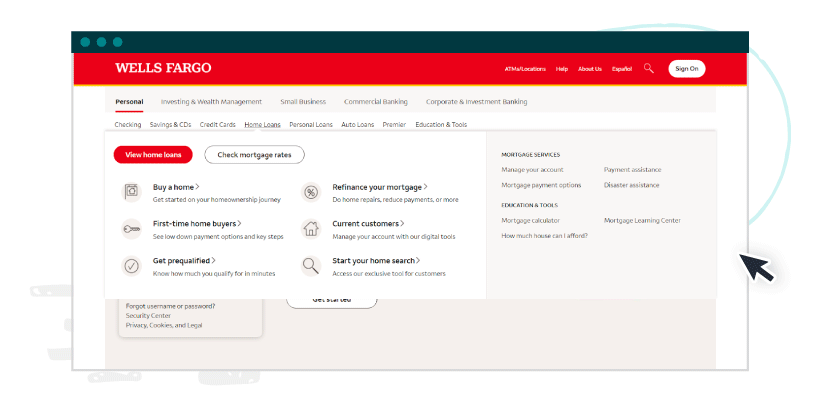Open the Refinance your mortgage link

coord(380,187)
